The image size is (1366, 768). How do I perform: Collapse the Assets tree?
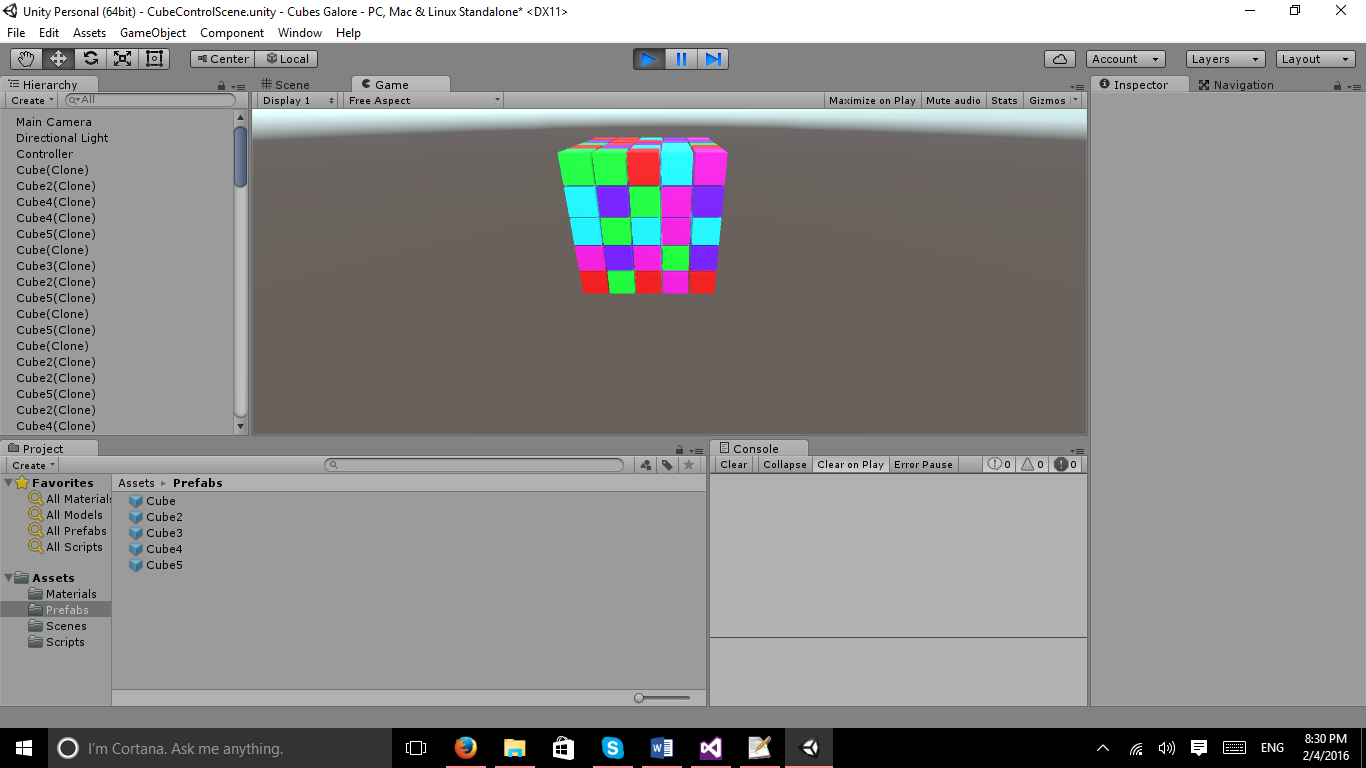click(x=9, y=578)
